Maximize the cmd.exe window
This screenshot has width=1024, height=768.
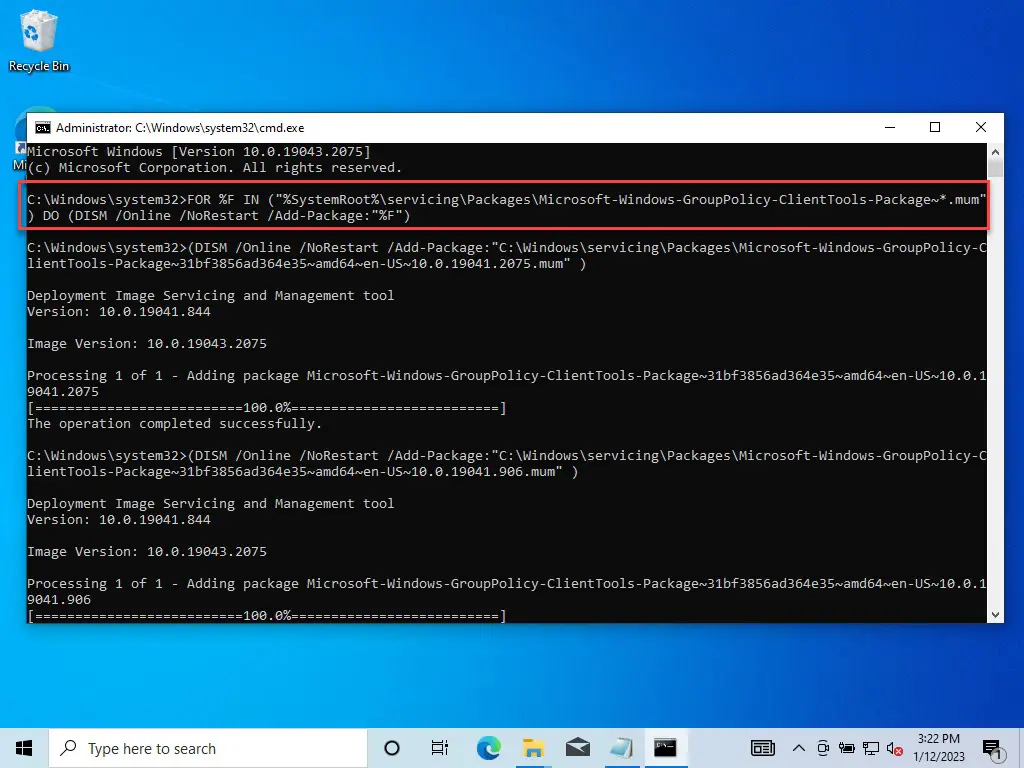pos(935,127)
